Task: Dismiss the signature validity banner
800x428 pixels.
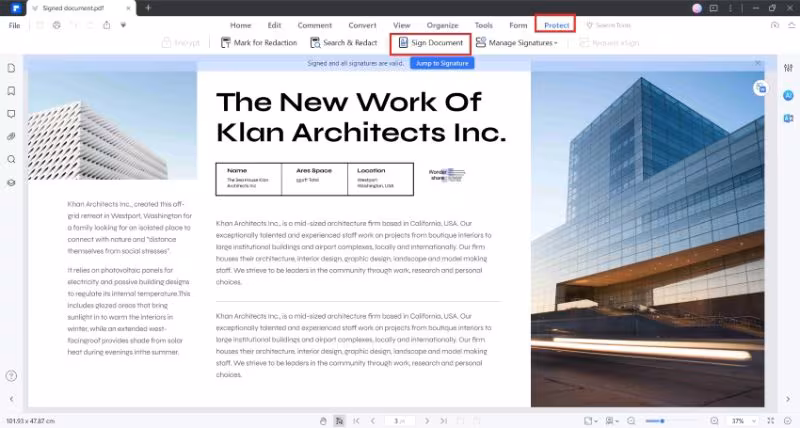Action: pyautogui.click(x=758, y=63)
